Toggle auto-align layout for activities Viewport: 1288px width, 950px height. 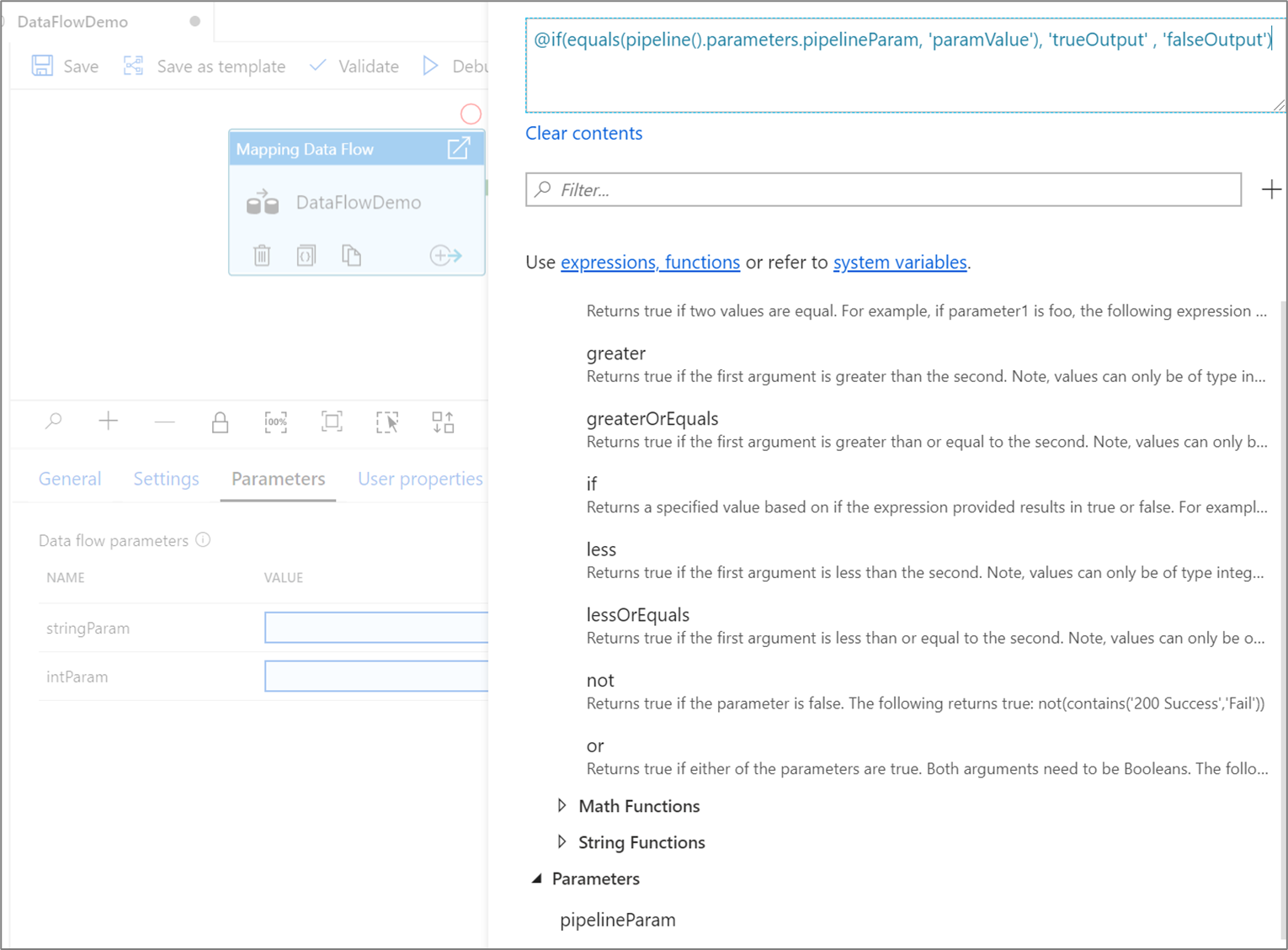coord(443,422)
